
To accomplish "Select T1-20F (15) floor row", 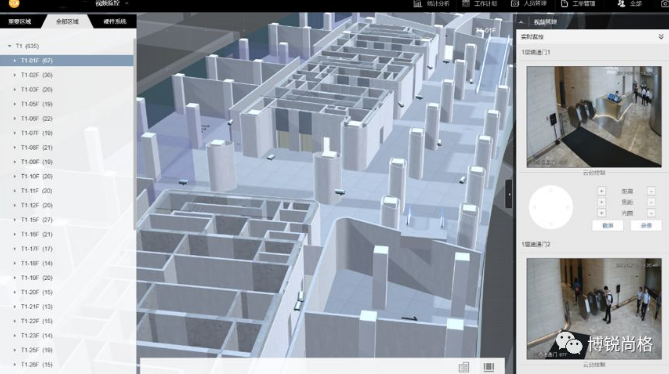I will [67, 293].
